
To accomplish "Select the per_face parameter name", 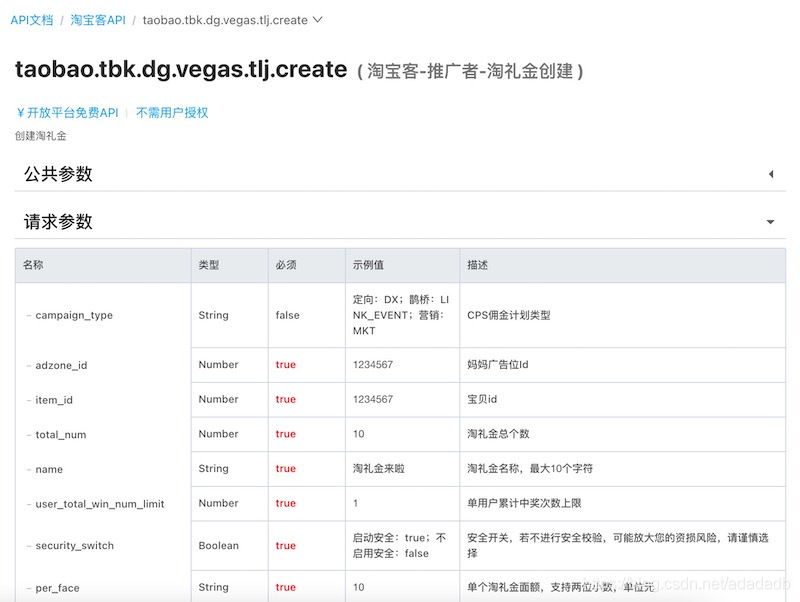I will point(57,588).
